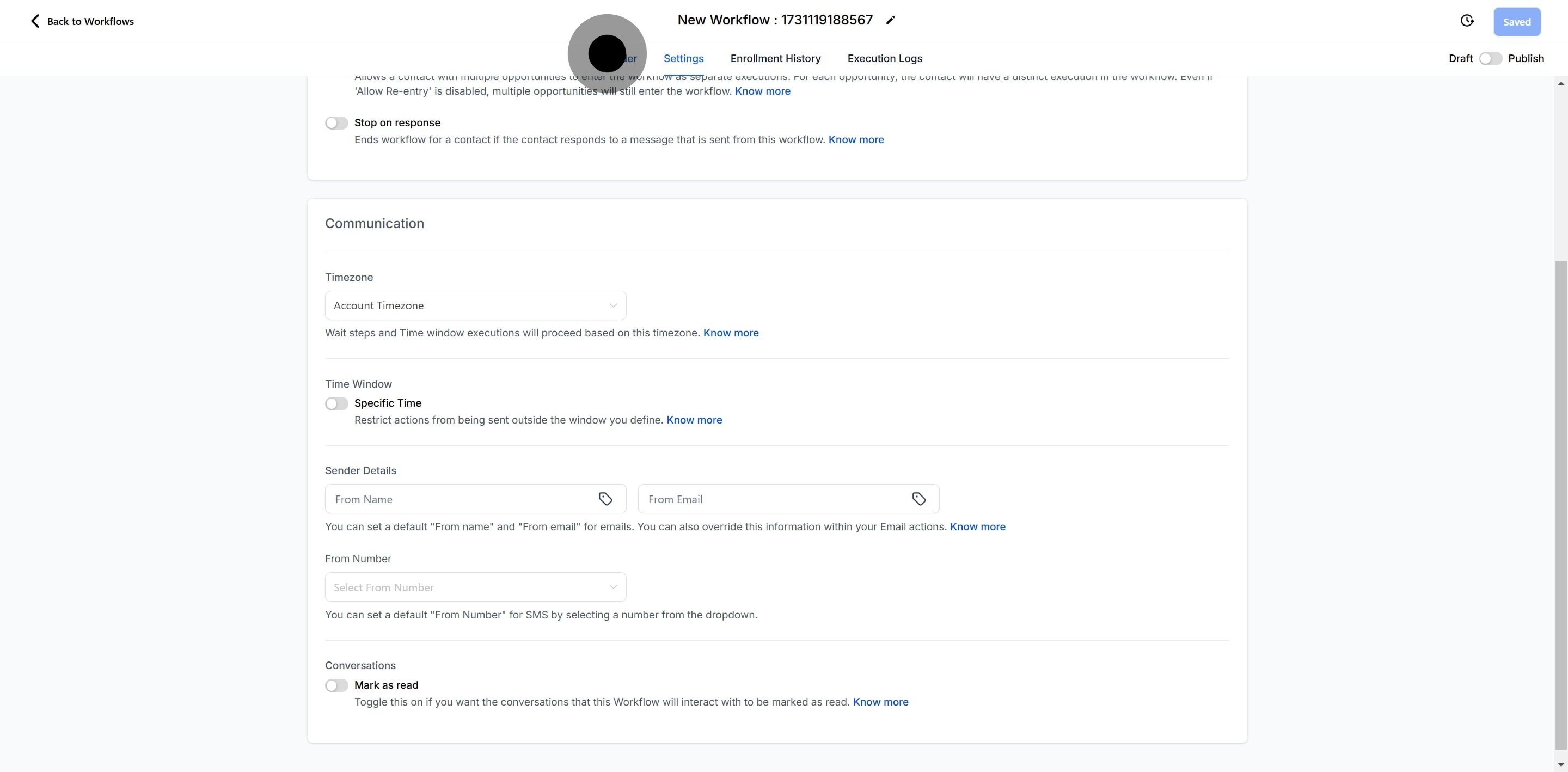
Task: Open Know more link for Specific Time
Action: coord(694,420)
